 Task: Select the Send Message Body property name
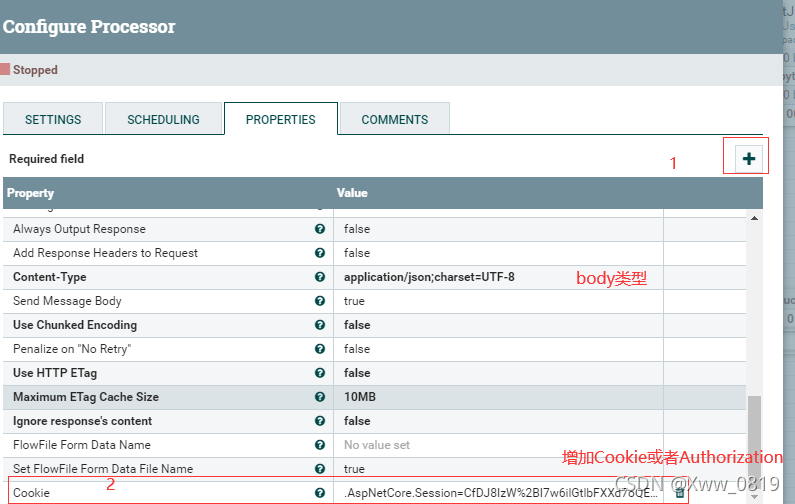[67, 301]
